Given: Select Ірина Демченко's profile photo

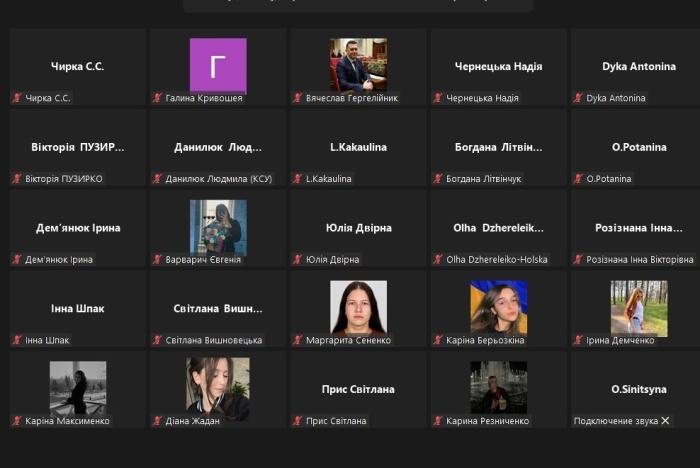Looking at the screenshot, I should pyautogui.click(x=638, y=307).
